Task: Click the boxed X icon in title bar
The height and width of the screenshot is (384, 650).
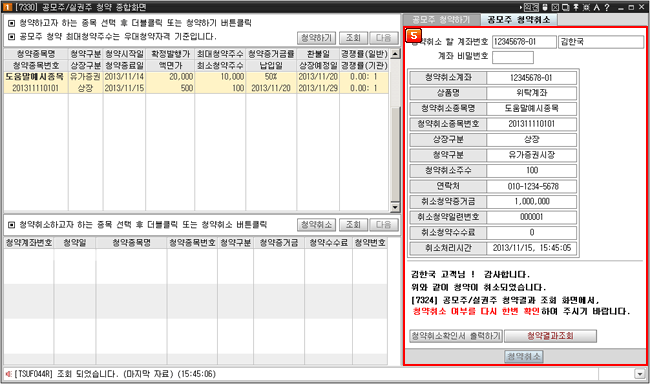Action: pyautogui.click(x=555, y=7)
